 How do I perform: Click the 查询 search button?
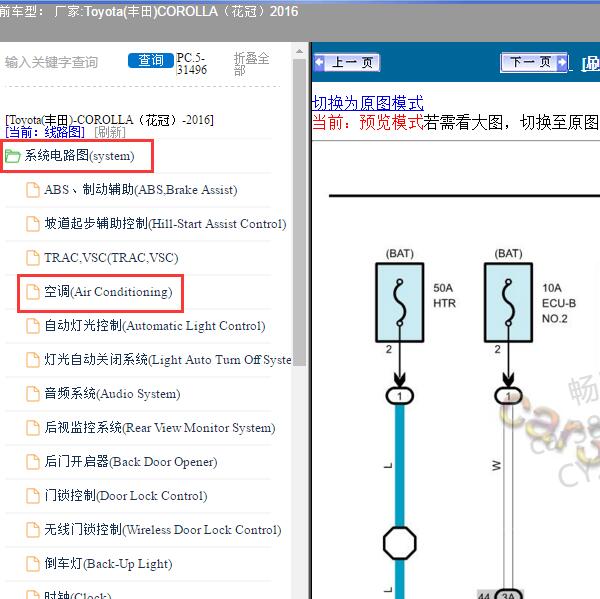coord(151,60)
